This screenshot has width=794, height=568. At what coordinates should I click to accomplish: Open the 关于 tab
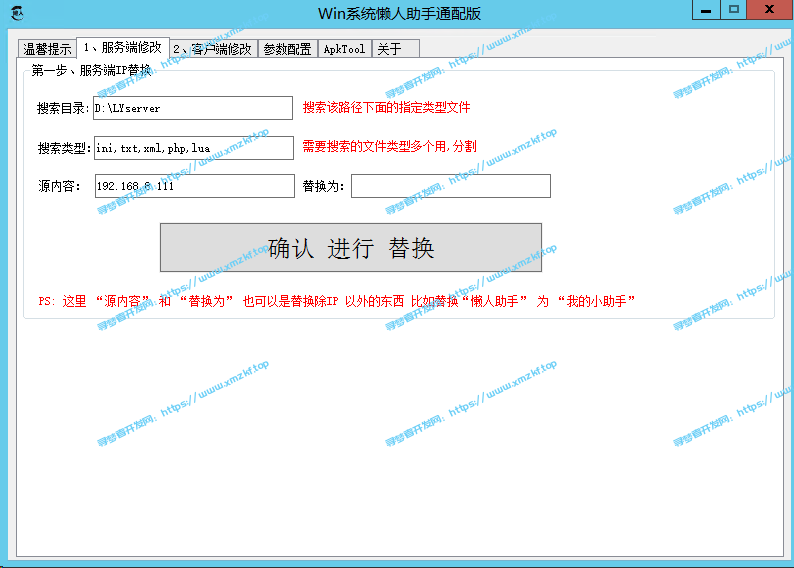point(395,49)
